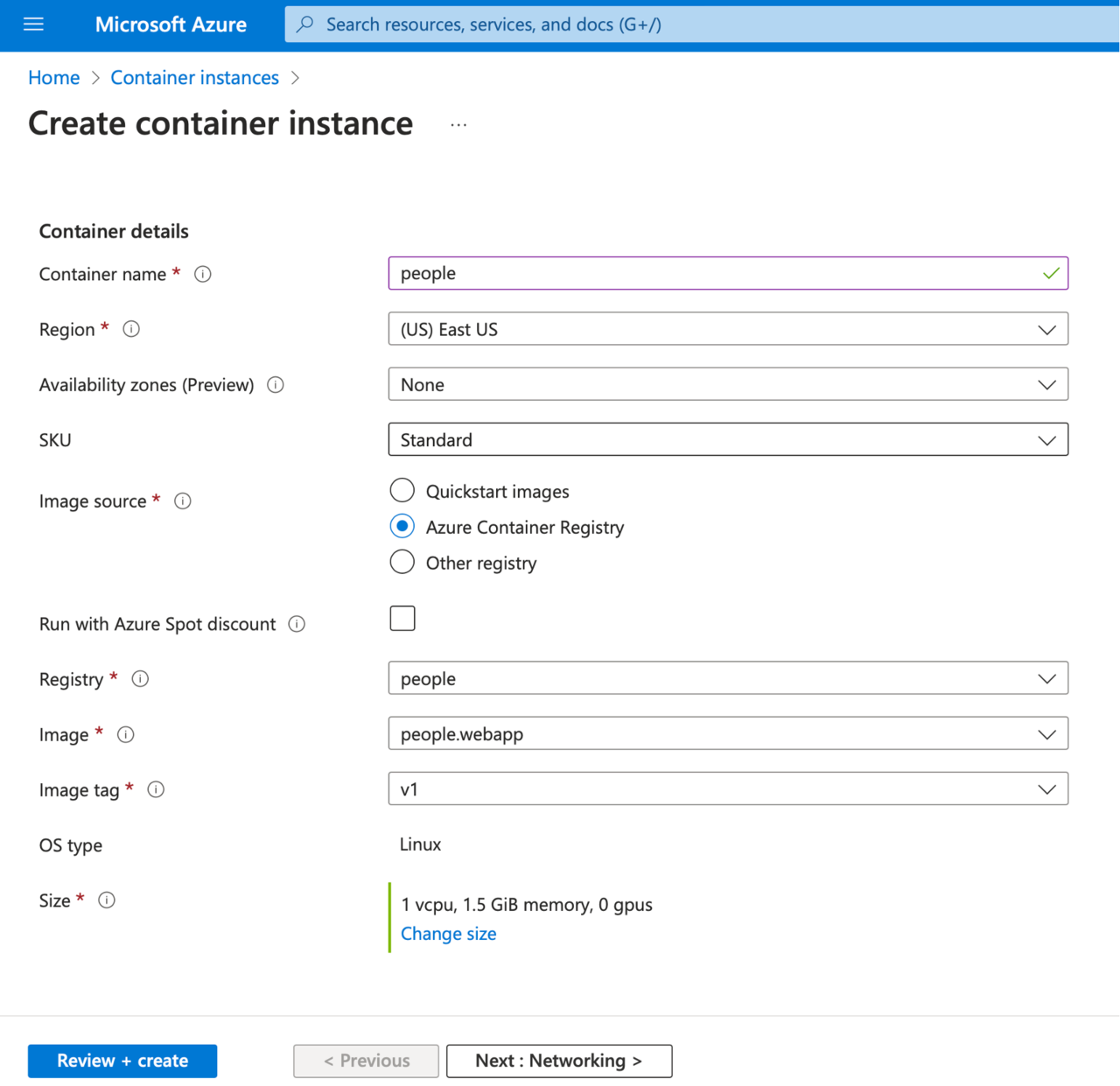The width and height of the screenshot is (1120, 1086).
Task: Click the Region info icon
Action: (131, 329)
